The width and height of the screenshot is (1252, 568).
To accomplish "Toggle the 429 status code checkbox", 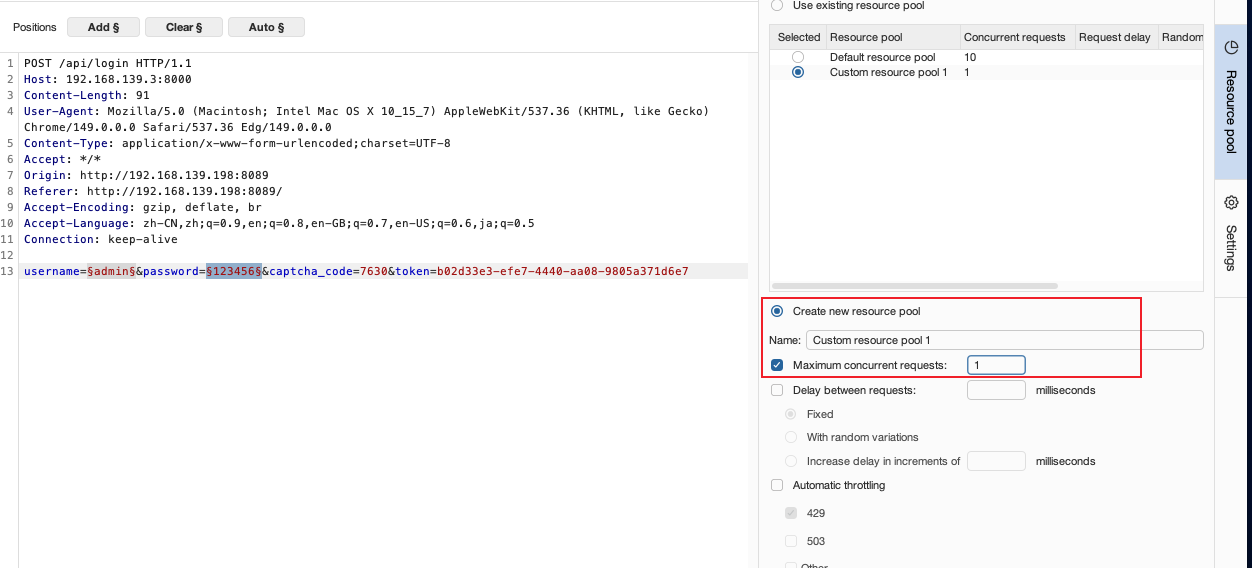I will coord(791,513).
